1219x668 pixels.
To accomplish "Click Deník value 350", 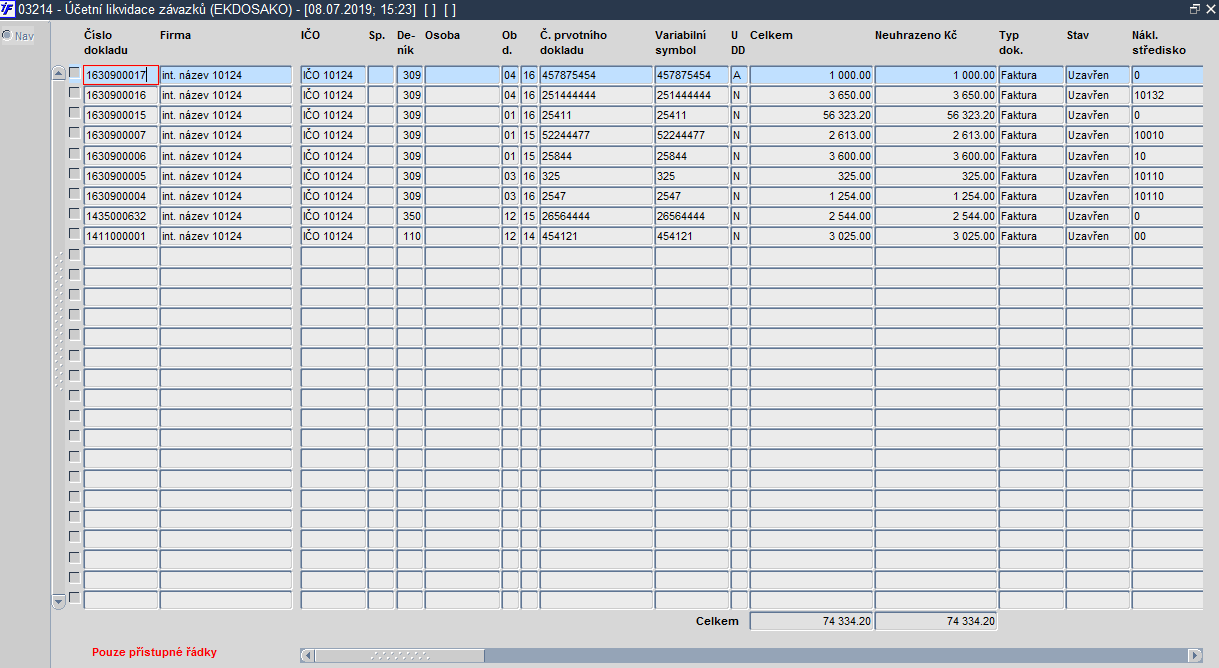I will tap(410, 216).
